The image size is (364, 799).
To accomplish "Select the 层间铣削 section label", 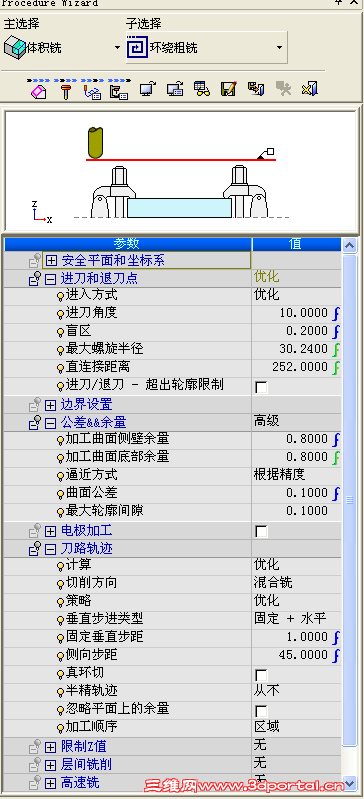I will (x=86, y=765).
